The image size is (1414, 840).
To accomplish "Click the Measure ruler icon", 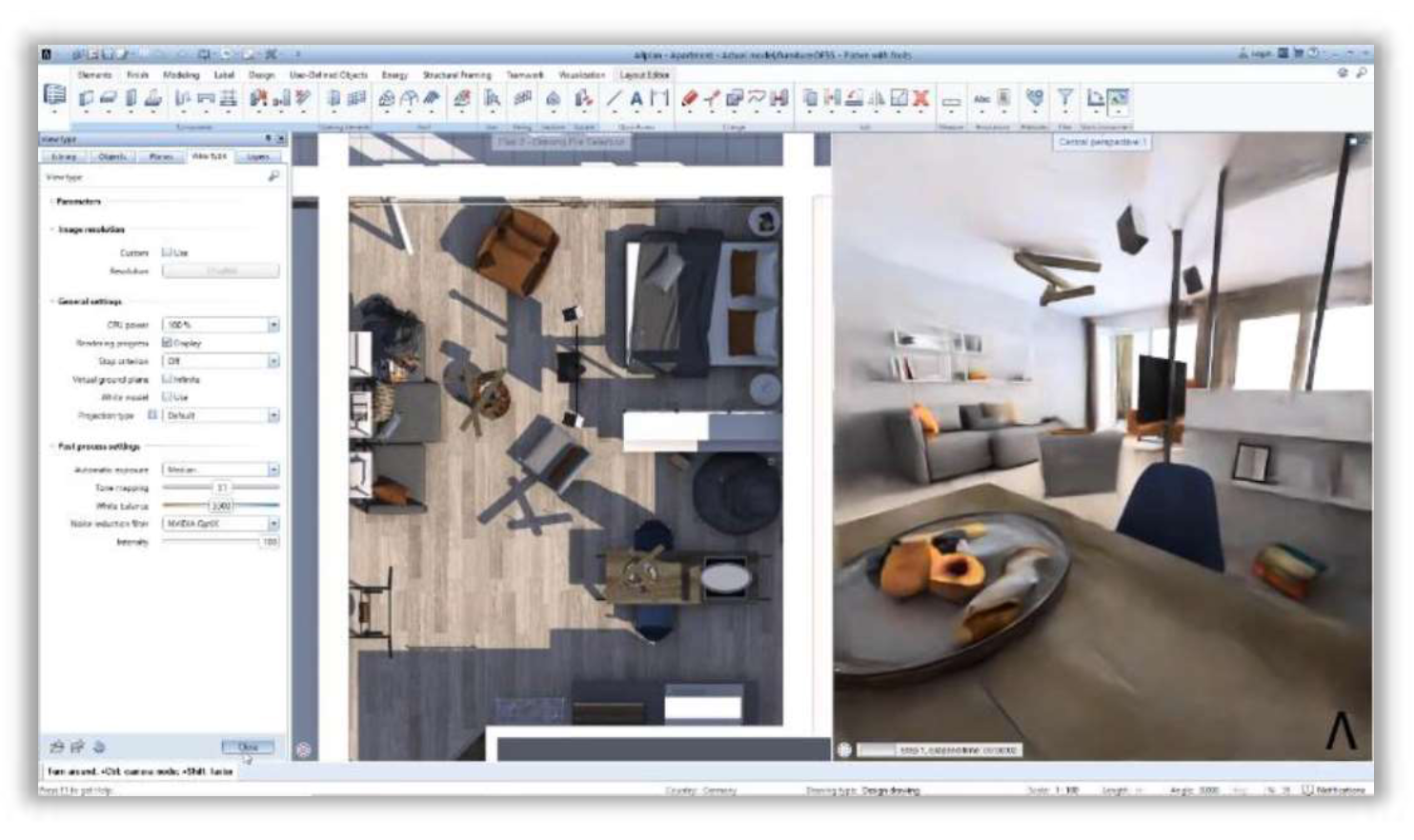I will (951, 100).
